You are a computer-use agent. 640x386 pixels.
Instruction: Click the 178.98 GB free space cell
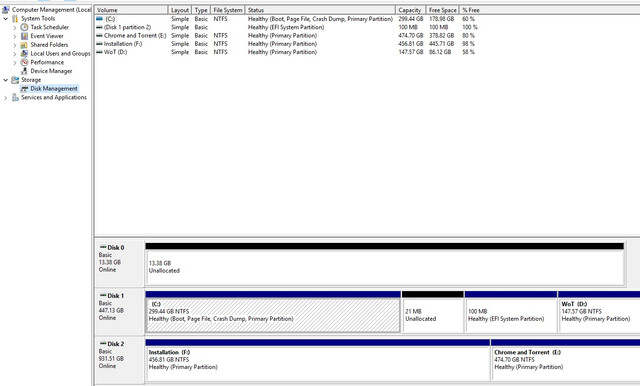441,19
